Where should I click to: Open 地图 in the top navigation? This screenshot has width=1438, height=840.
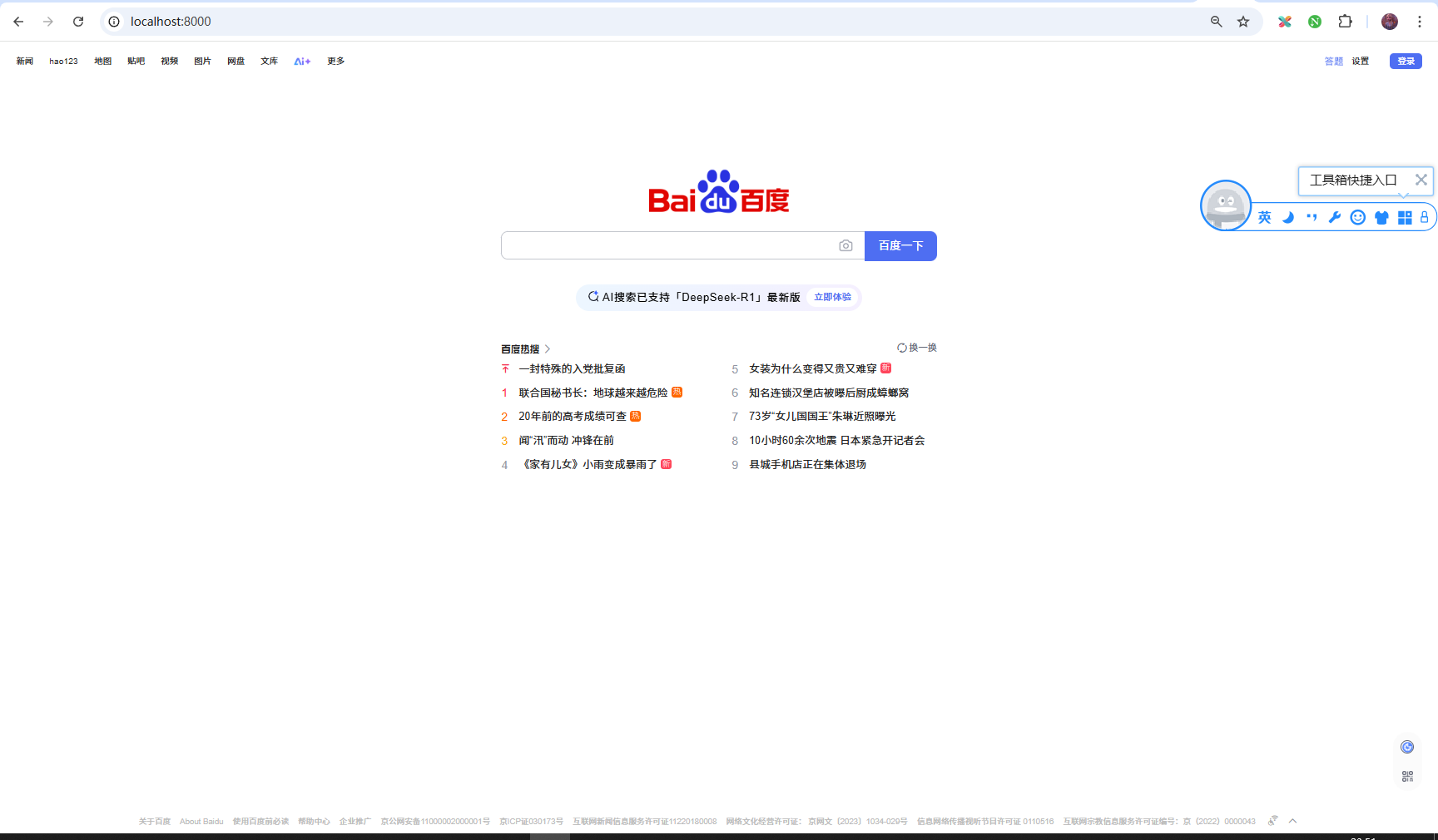pos(103,62)
